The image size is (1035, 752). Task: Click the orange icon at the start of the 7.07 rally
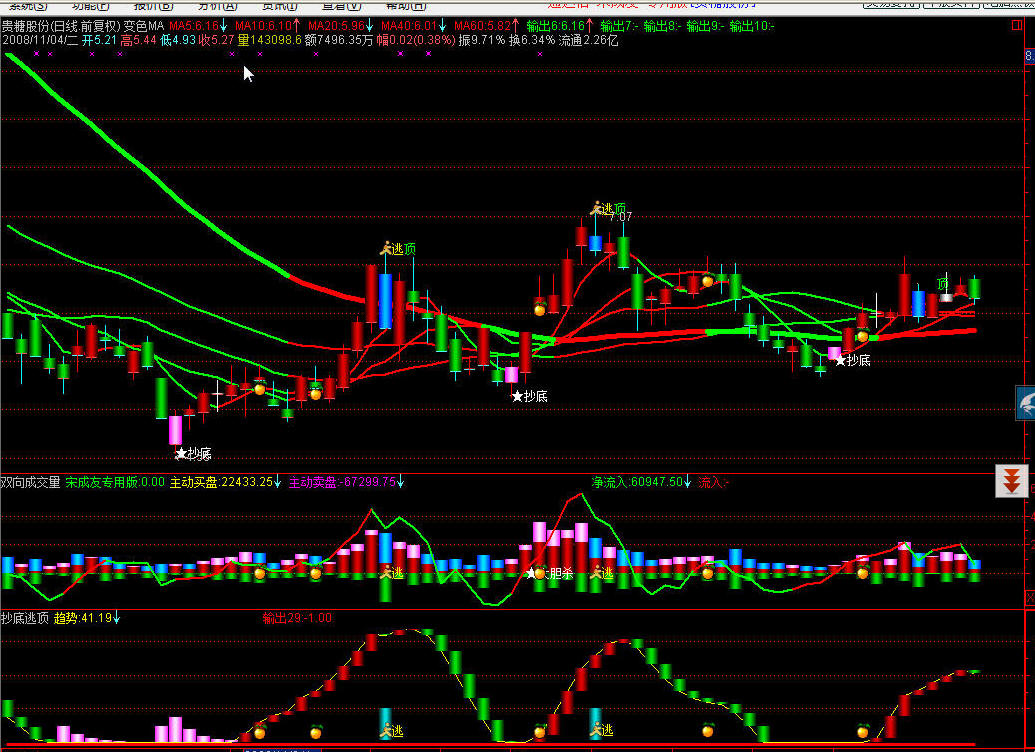[539, 308]
